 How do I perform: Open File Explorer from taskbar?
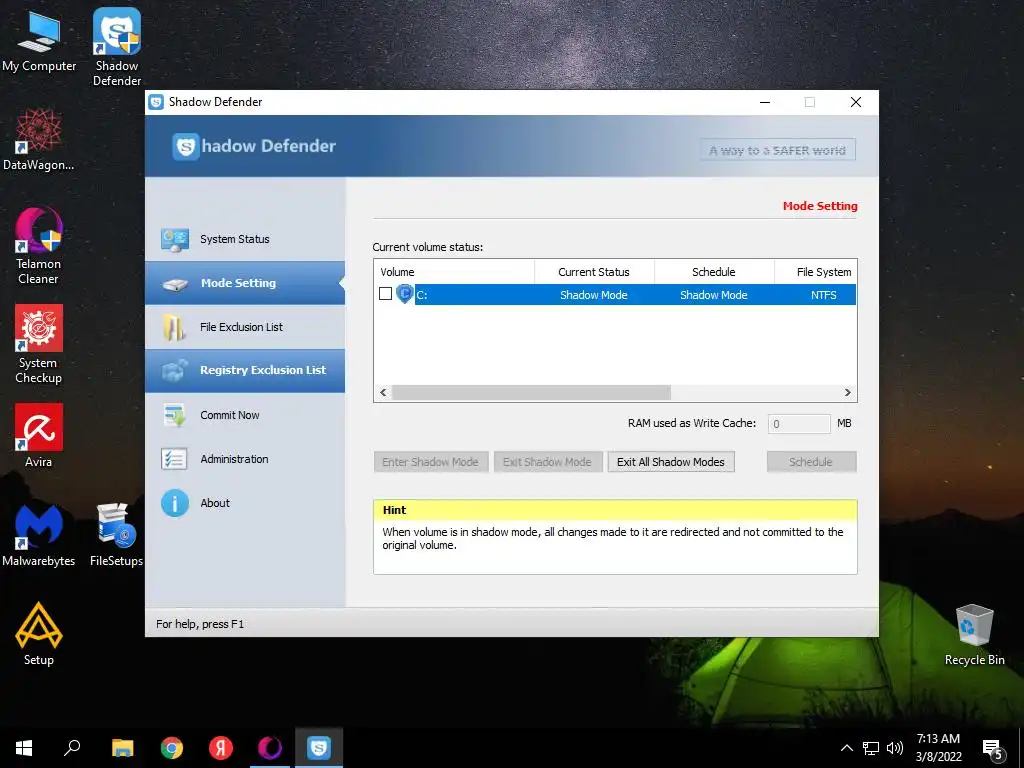pos(122,748)
